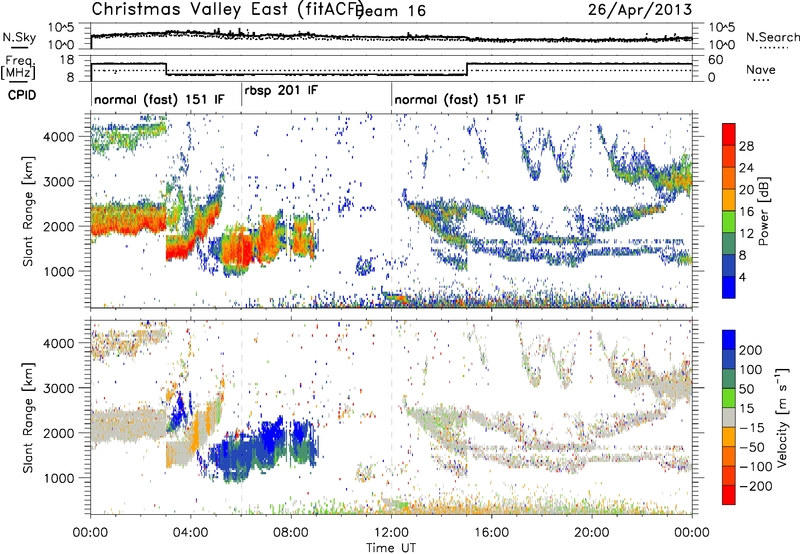The height and width of the screenshot is (554, 800).
Task: Click the '-50' value on Velocity colorbar
Action: (752, 447)
